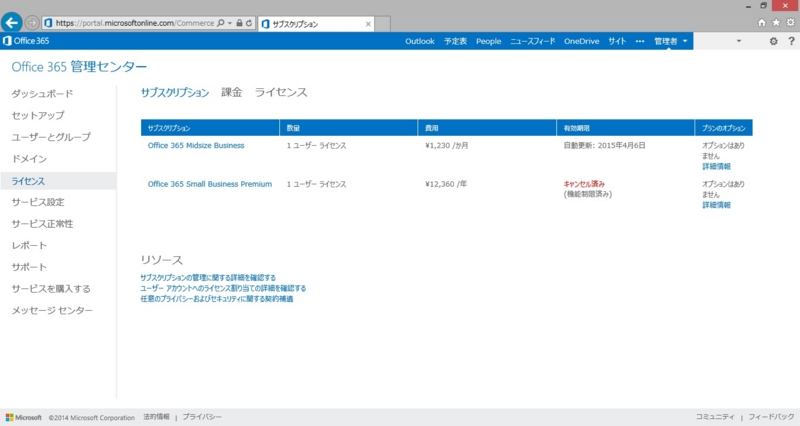Open Outlook from the top navigation

(x=420, y=41)
